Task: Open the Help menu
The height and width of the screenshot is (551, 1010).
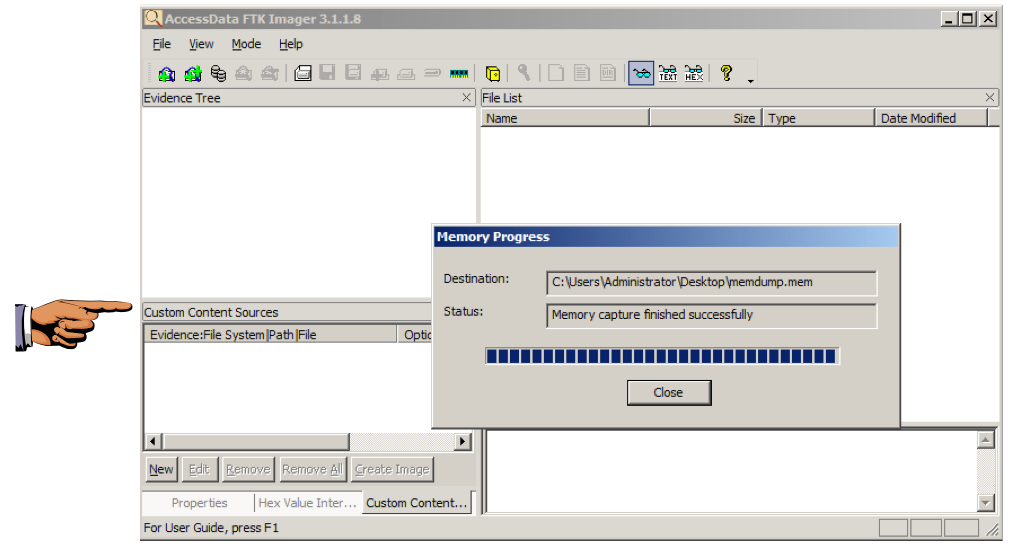Action: [291, 44]
